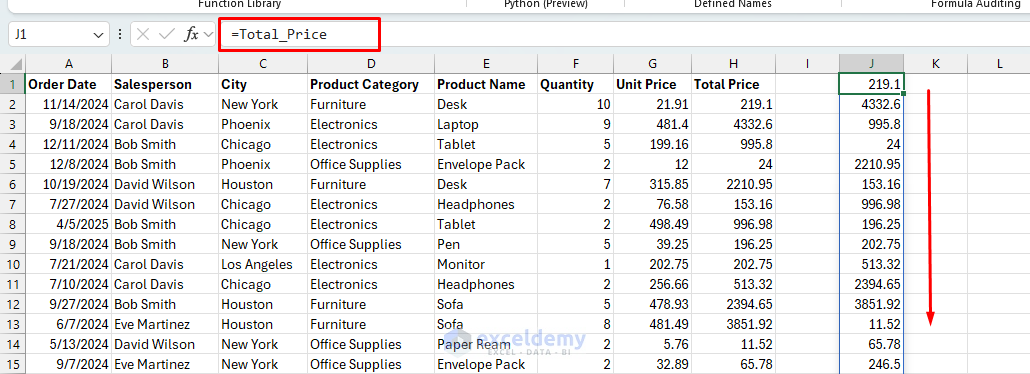The width and height of the screenshot is (1030, 374).
Task: Select row 10 header
Action: (x=12, y=264)
